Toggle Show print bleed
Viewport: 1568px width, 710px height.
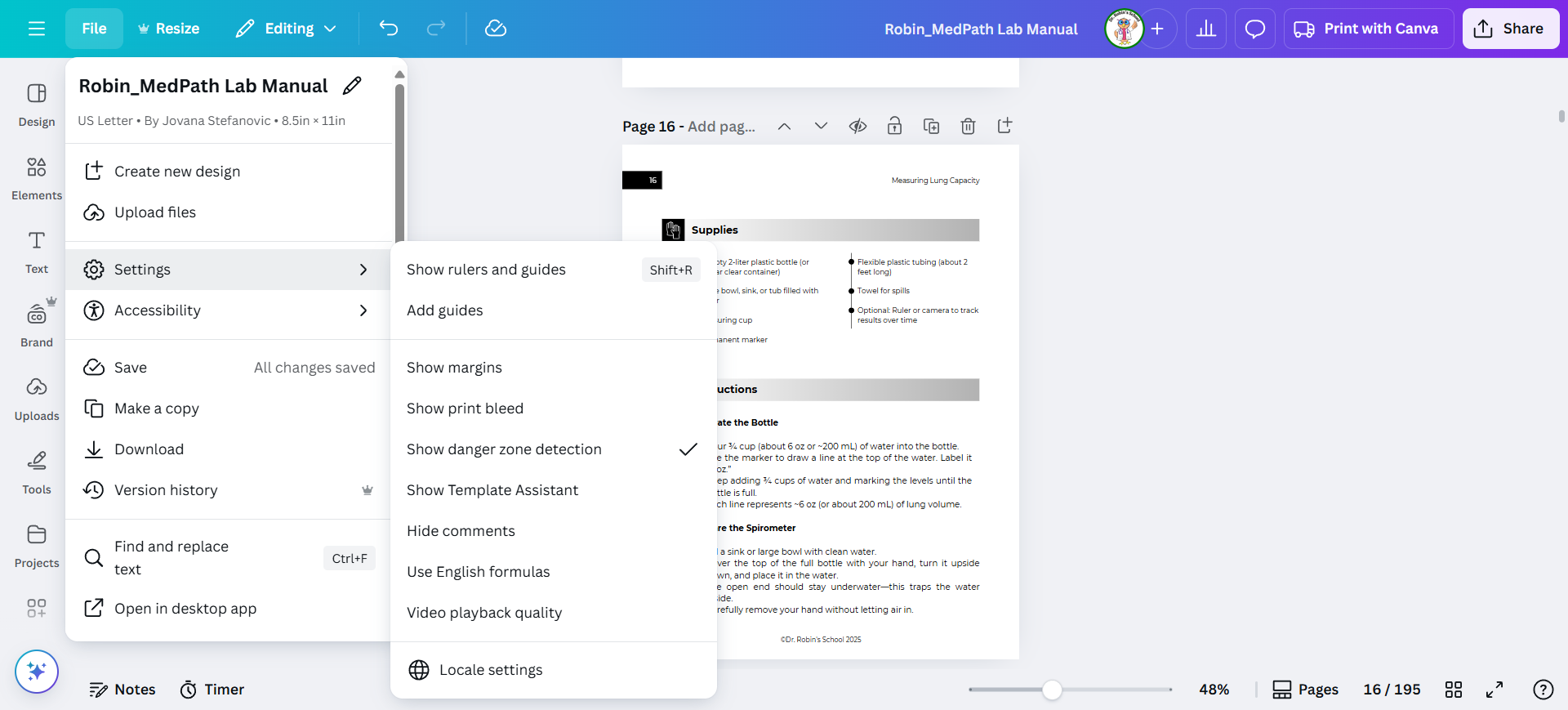[x=553, y=409]
